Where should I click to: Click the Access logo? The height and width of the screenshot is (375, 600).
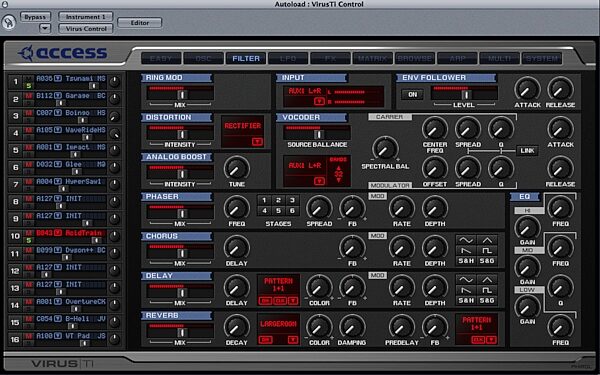tap(63, 53)
